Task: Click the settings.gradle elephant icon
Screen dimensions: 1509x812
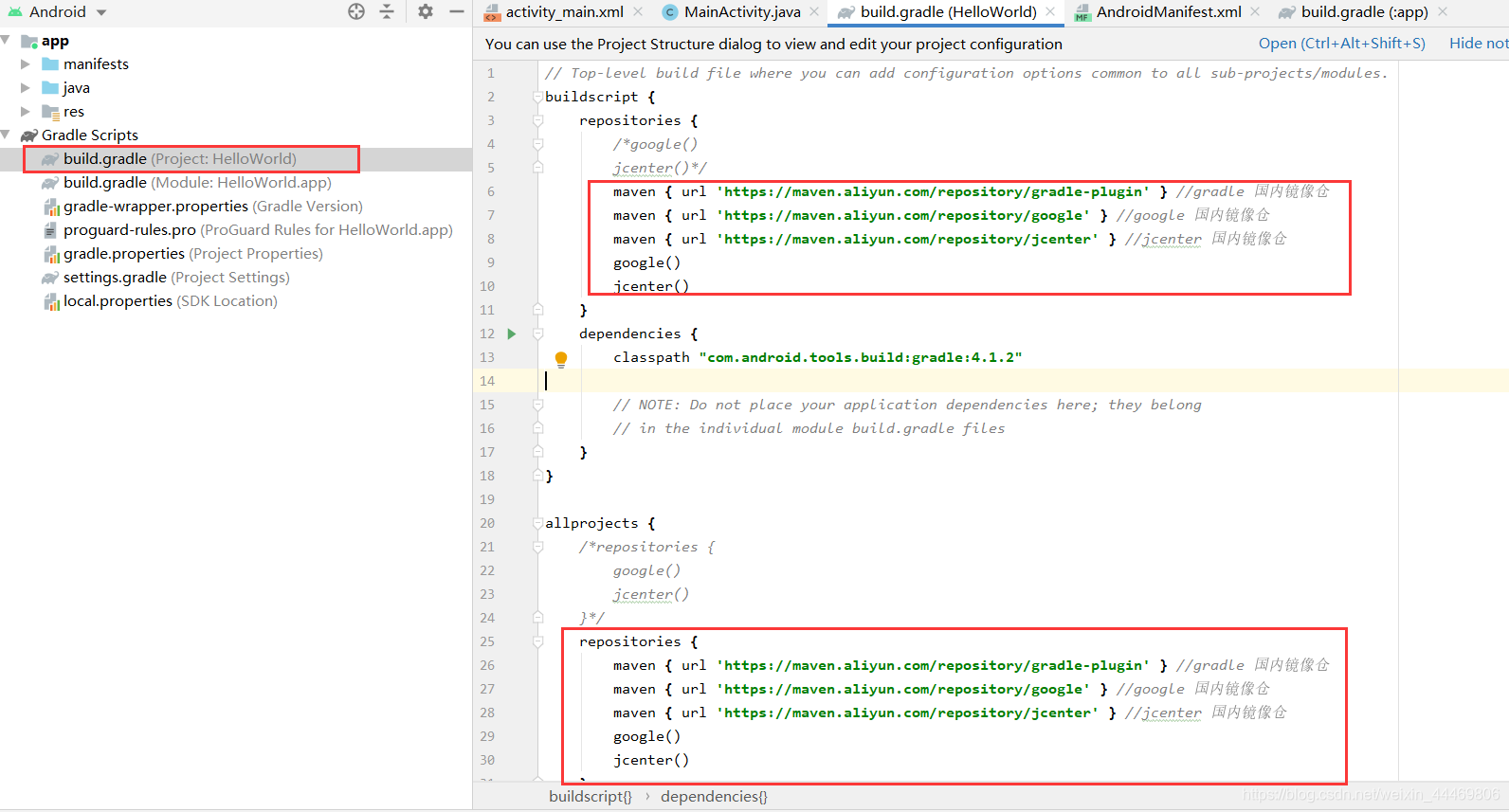Action: tap(50, 278)
